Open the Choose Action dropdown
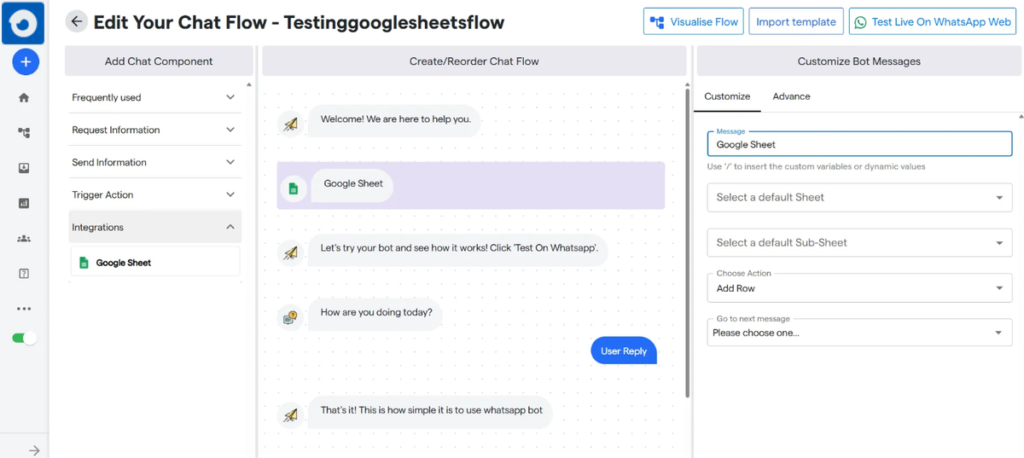This screenshot has width=1024, height=458. pos(859,288)
